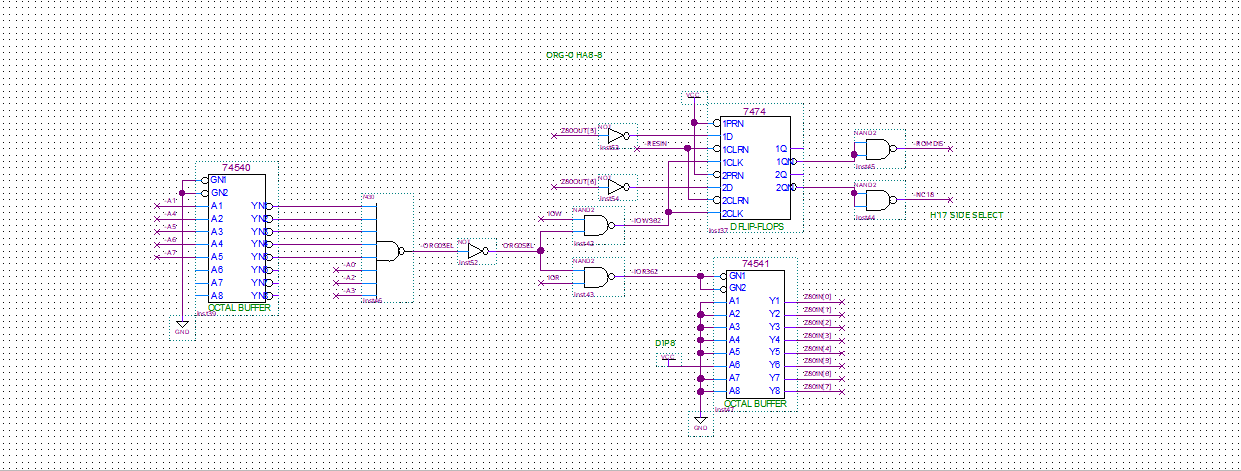The height and width of the screenshot is (471, 1241).
Task: Click the Z80OUT[3] input label
Action: pos(578,131)
